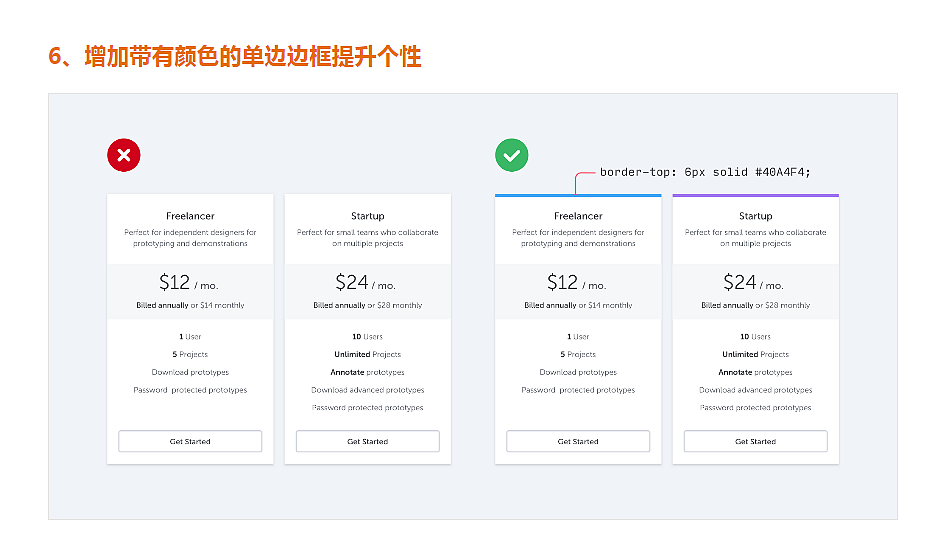Click Unlimited Projects in borderless Startup card
The width and height of the screenshot is (943, 538).
[x=367, y=354]
